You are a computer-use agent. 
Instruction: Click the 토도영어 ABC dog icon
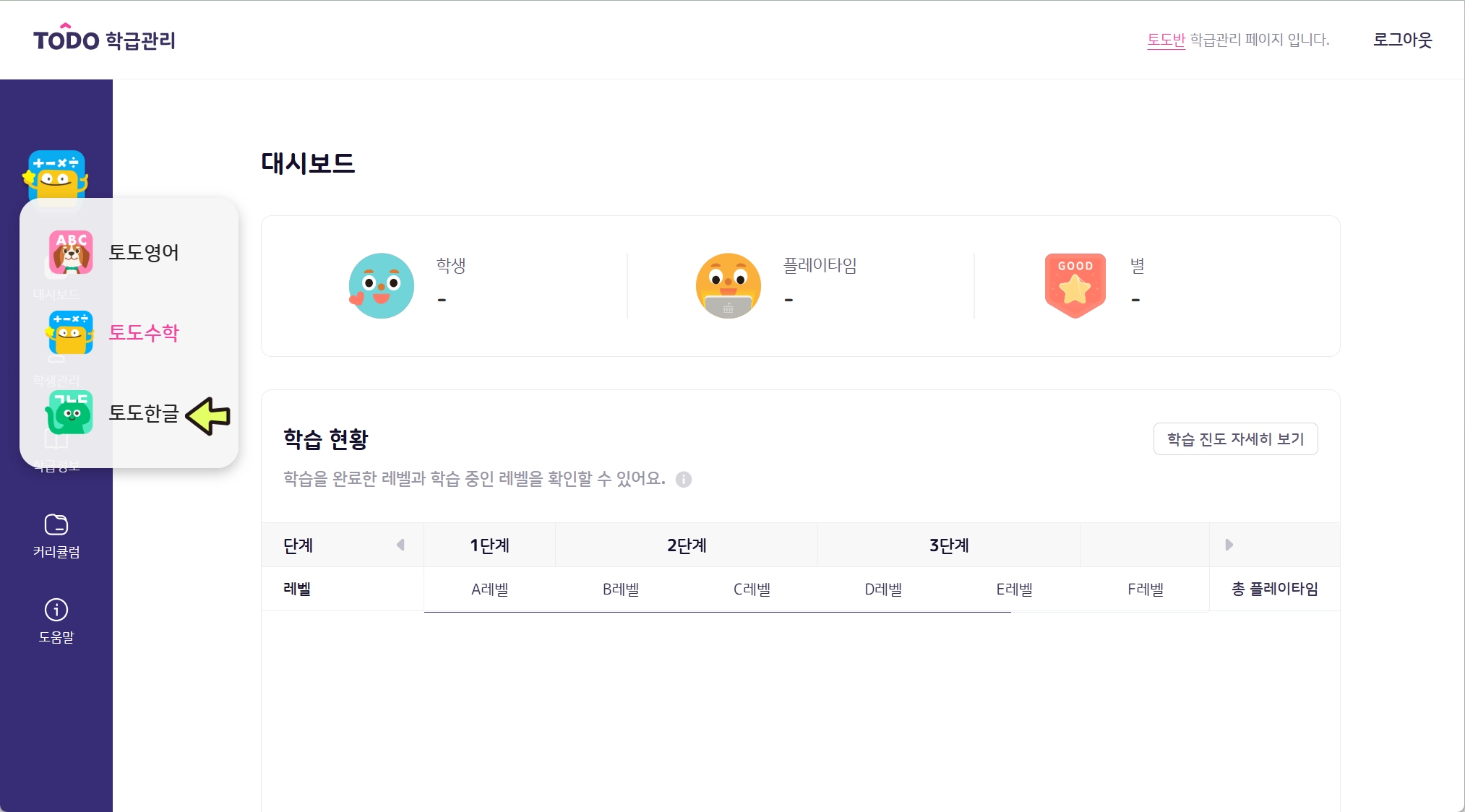pos(71,252)
